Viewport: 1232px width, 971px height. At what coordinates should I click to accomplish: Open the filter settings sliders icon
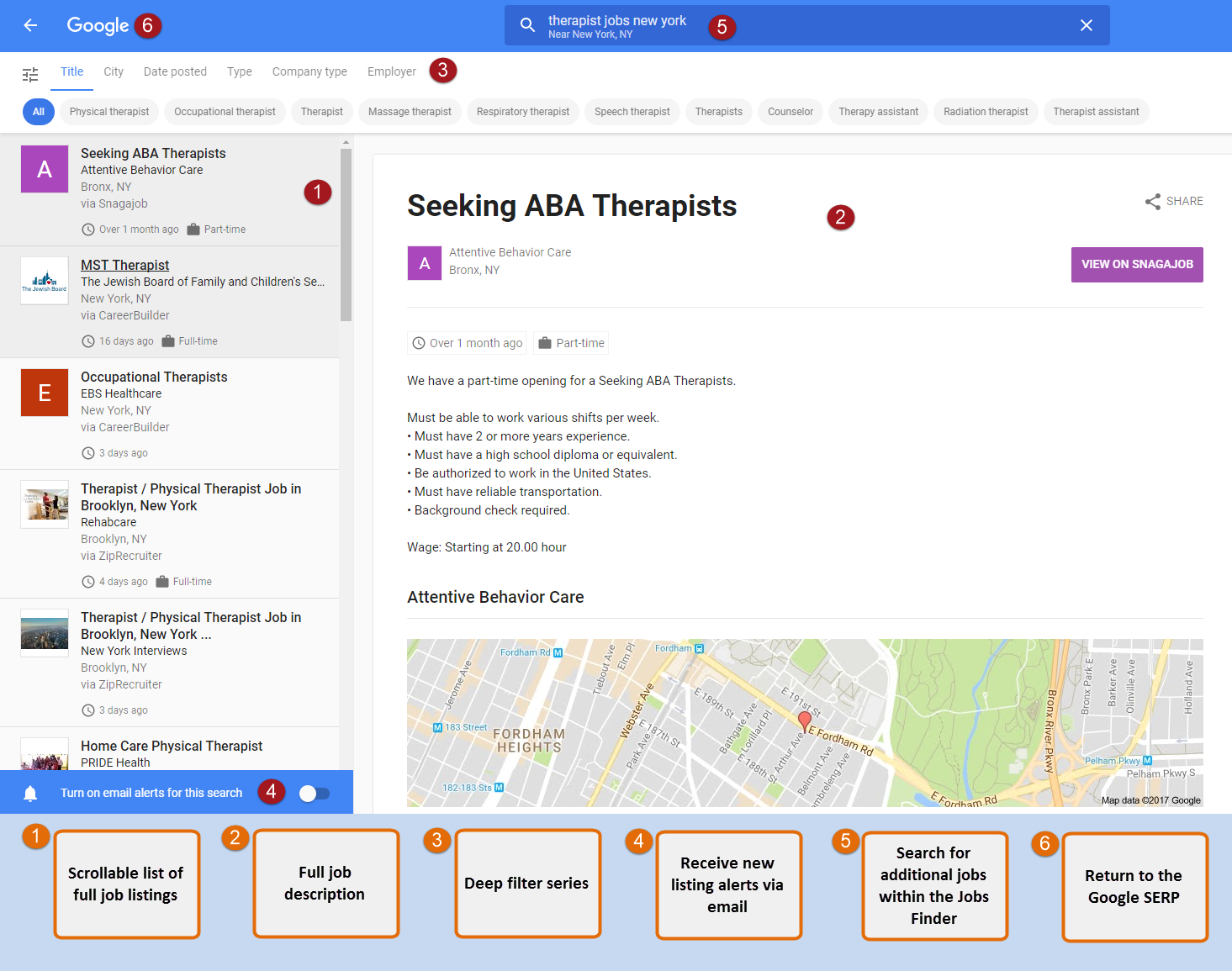tap(30, 75)
